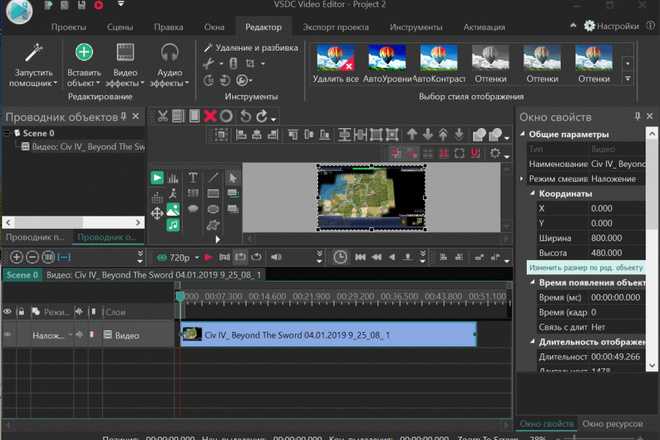
Task: Click the clock time icon on timeline toolbar
Action: (340, 257)
